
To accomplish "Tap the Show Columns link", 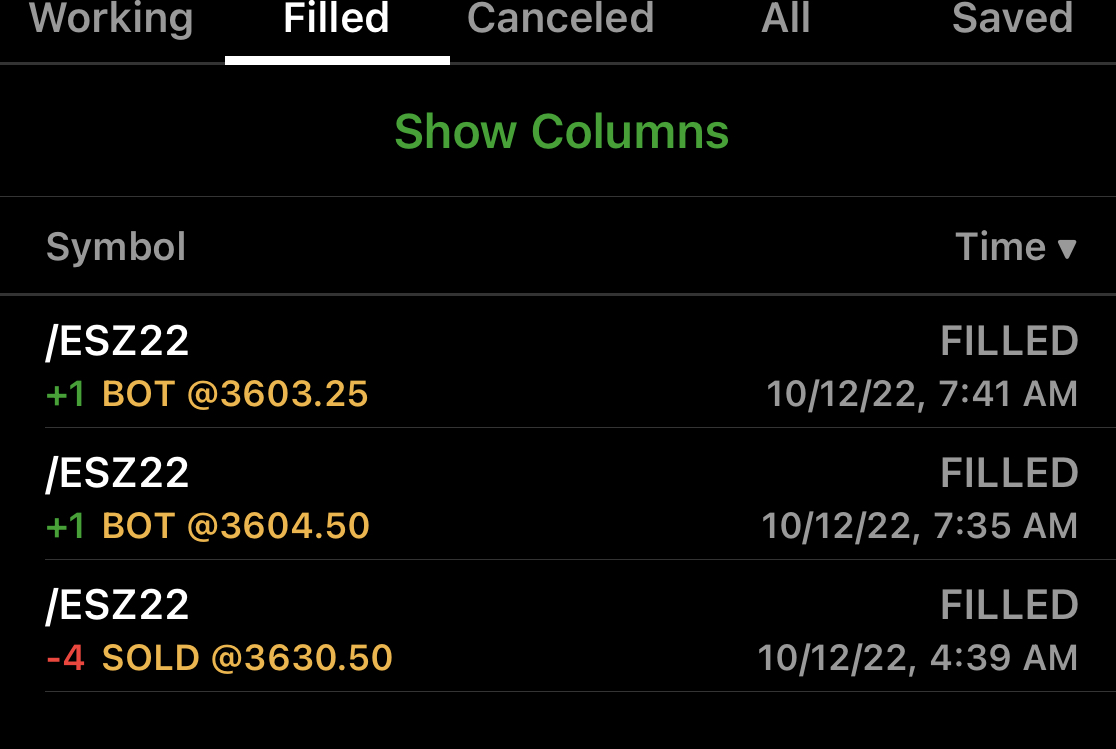I will (561, 132).
